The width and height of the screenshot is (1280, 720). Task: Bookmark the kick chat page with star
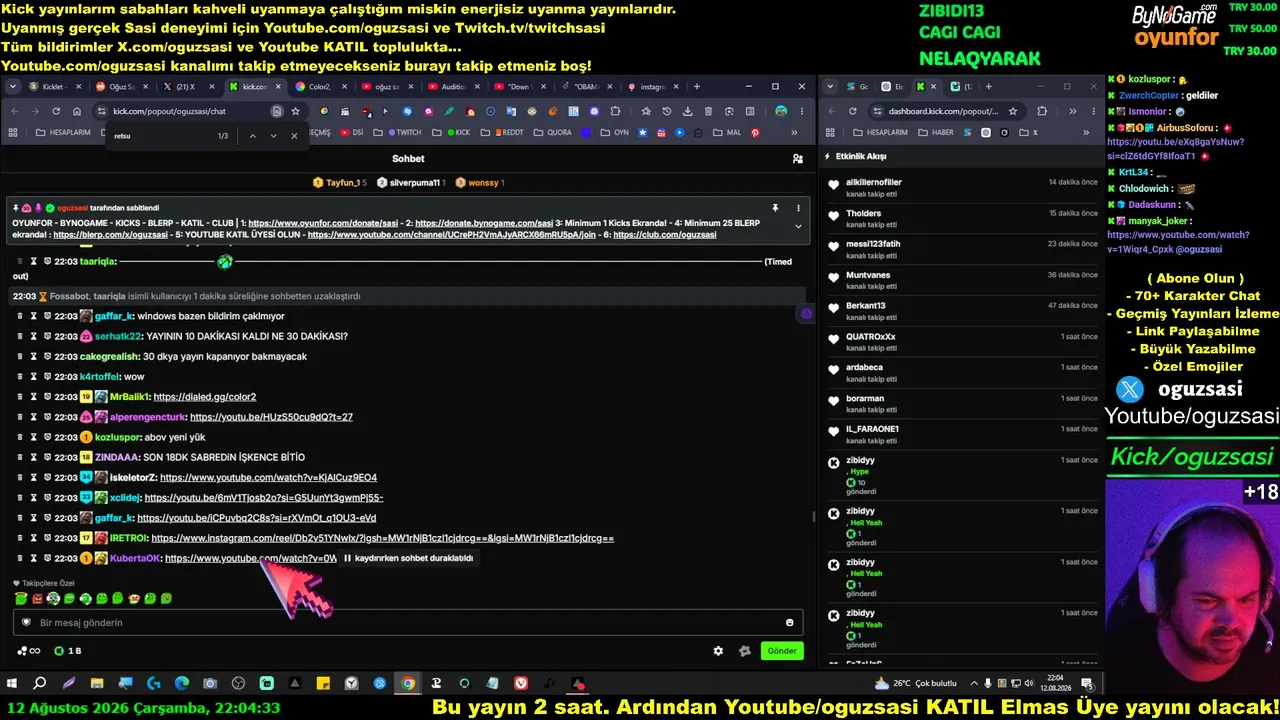click(295, 111)
